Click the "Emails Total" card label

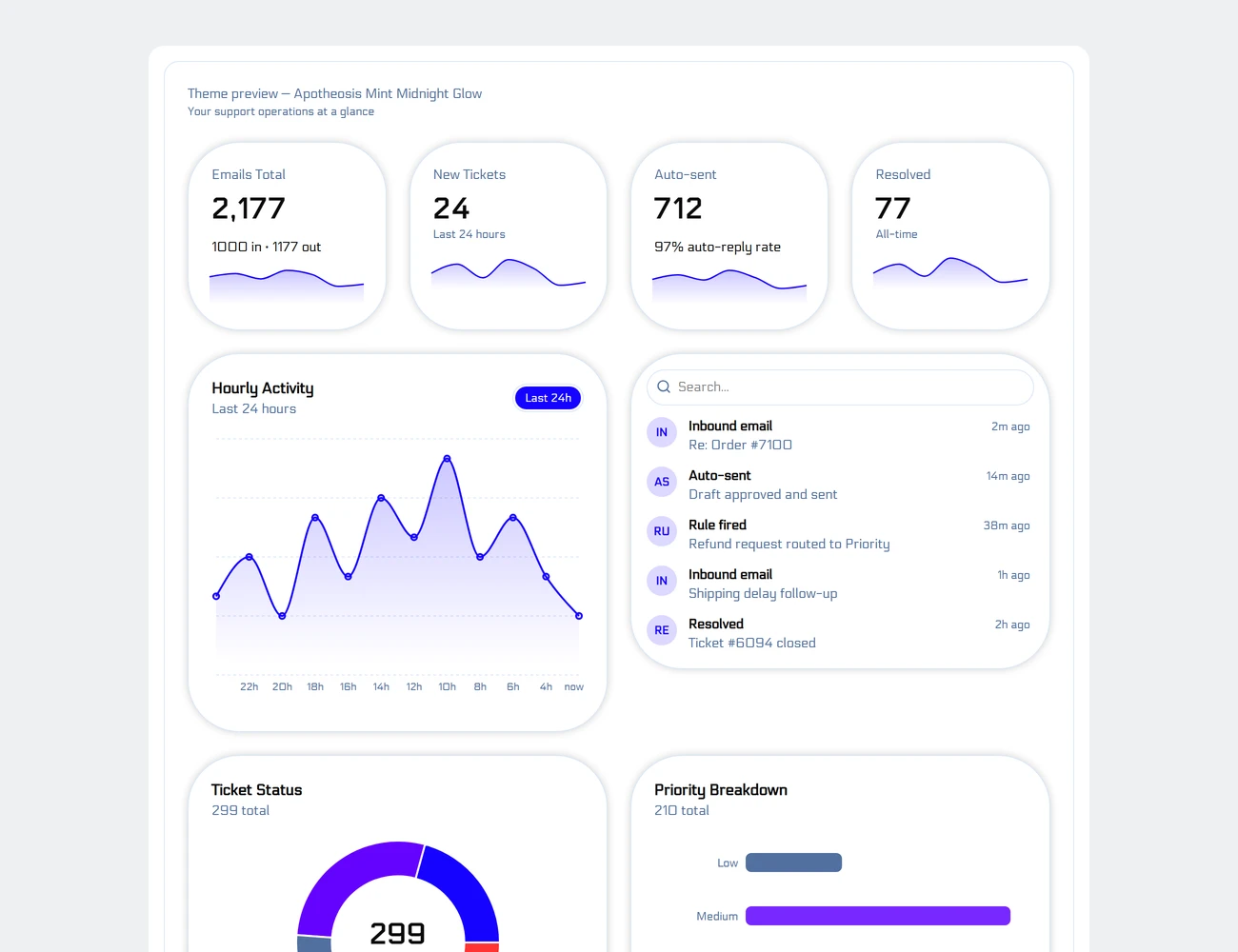(249, 174)
